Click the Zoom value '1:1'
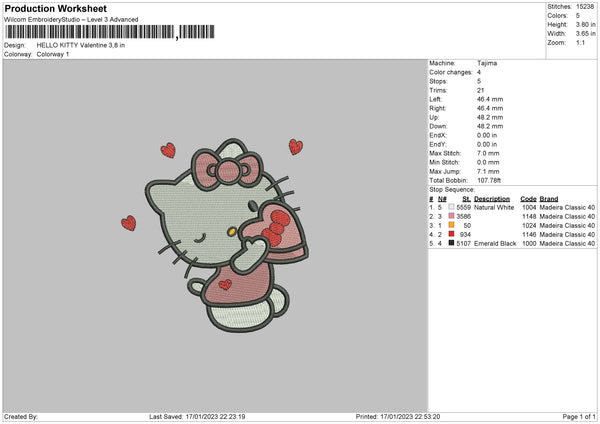600x424 pixels. click(580, 42)
